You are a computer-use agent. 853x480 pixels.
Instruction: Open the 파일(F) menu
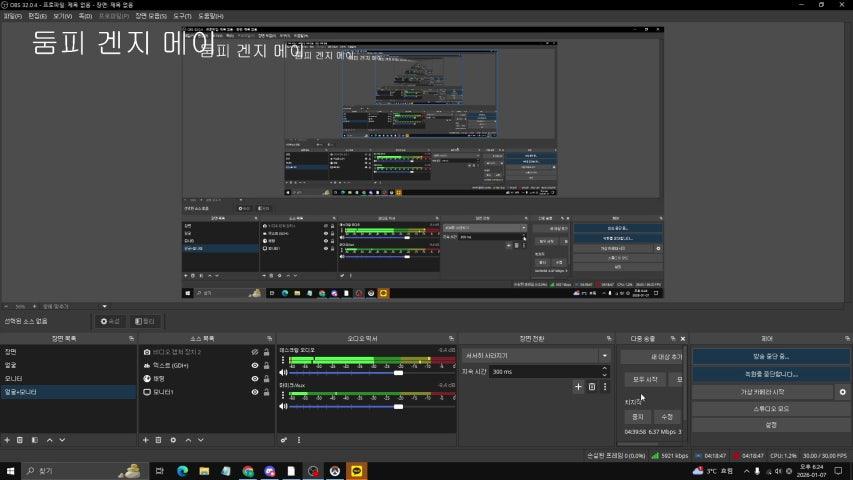[13, 17]
